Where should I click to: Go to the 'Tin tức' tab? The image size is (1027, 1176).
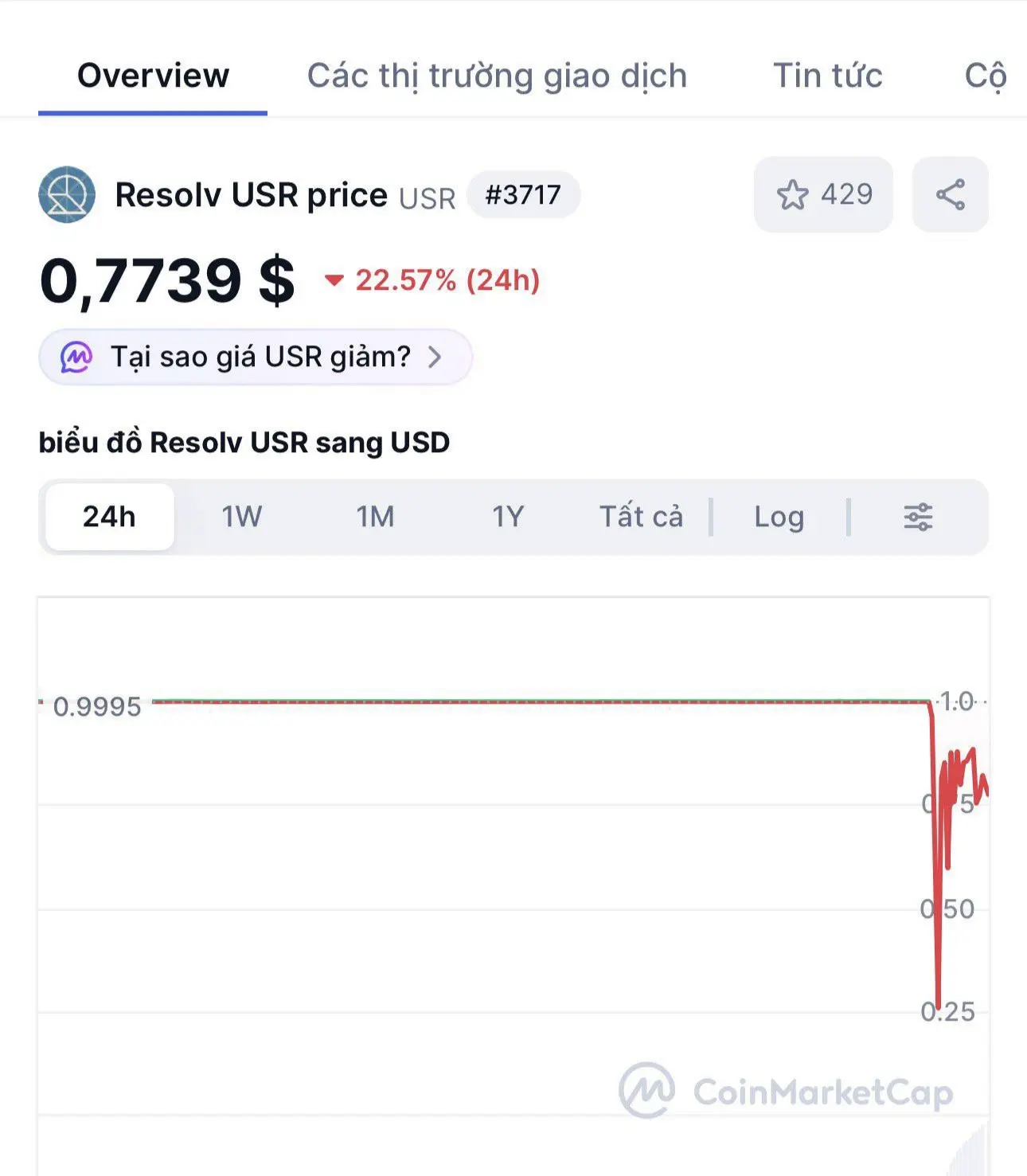click(x=828, y=76)
